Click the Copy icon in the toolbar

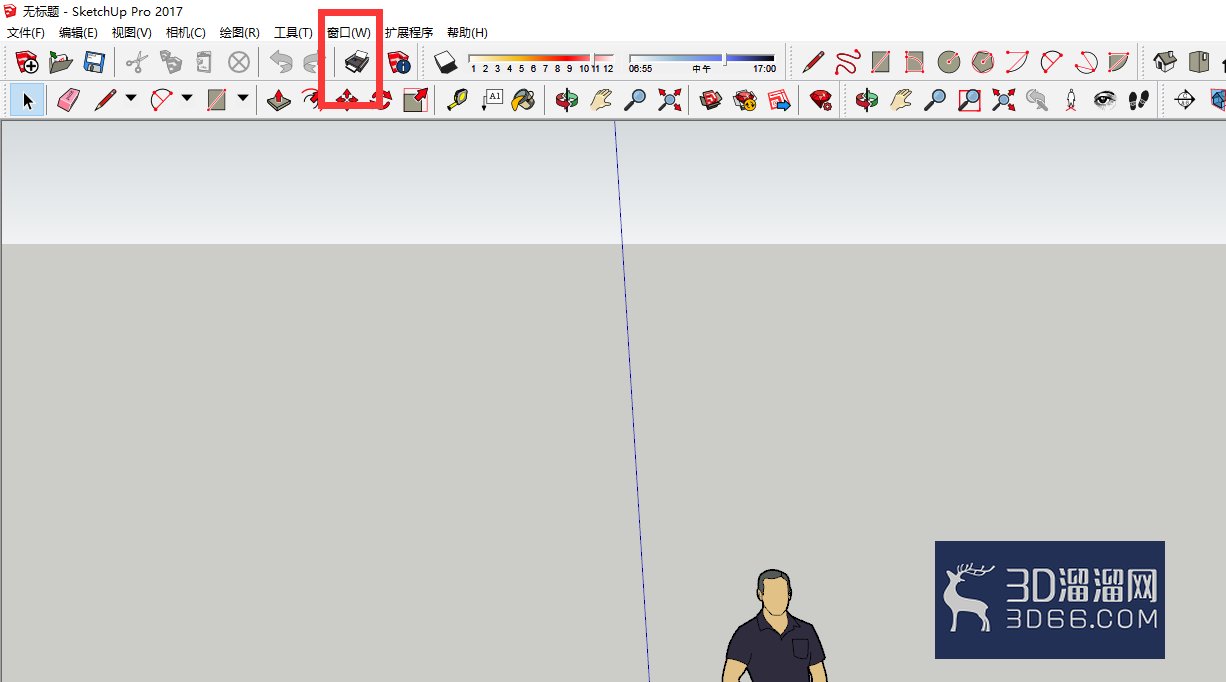171,63
